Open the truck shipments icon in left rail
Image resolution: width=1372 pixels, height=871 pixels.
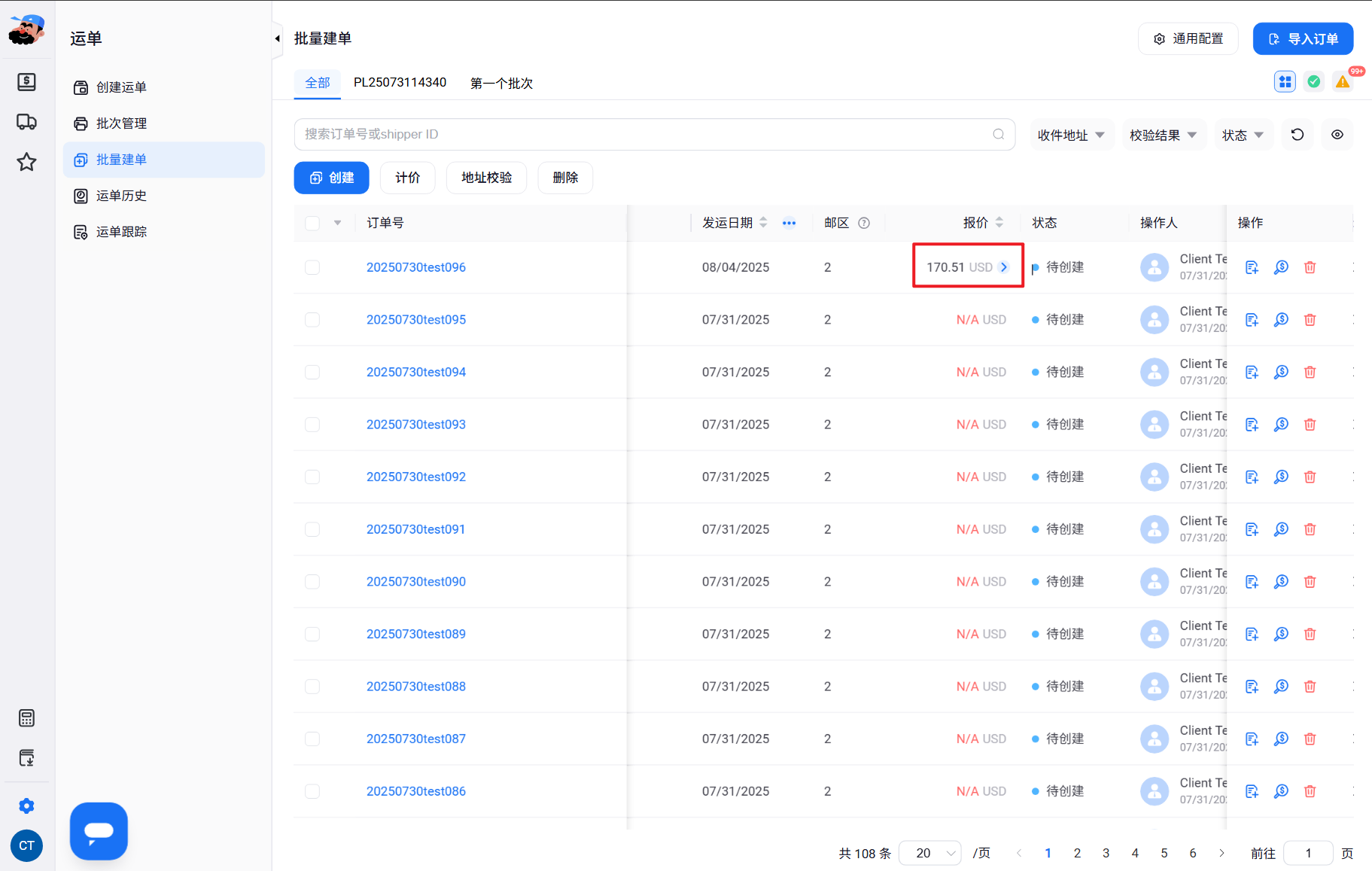[26, 122]
